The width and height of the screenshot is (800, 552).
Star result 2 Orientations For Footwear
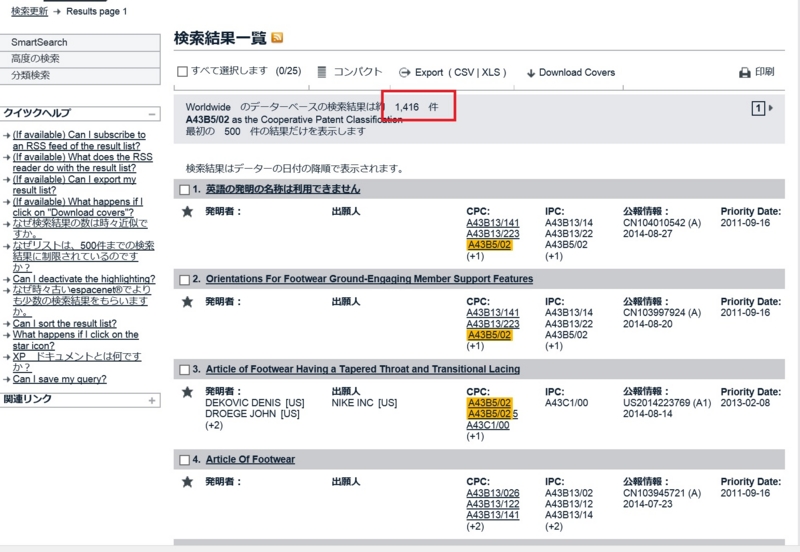click(x=187, y=302)
